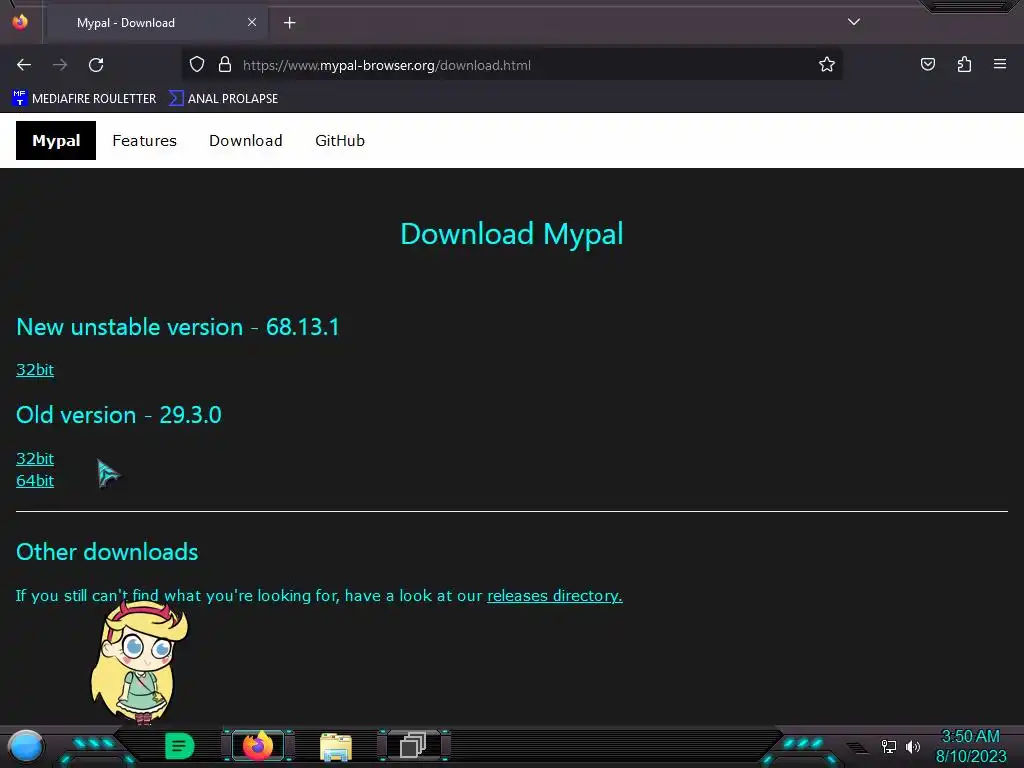
Task: Click the Star Butterfly desktop mascot
Action: pos(139,663)
